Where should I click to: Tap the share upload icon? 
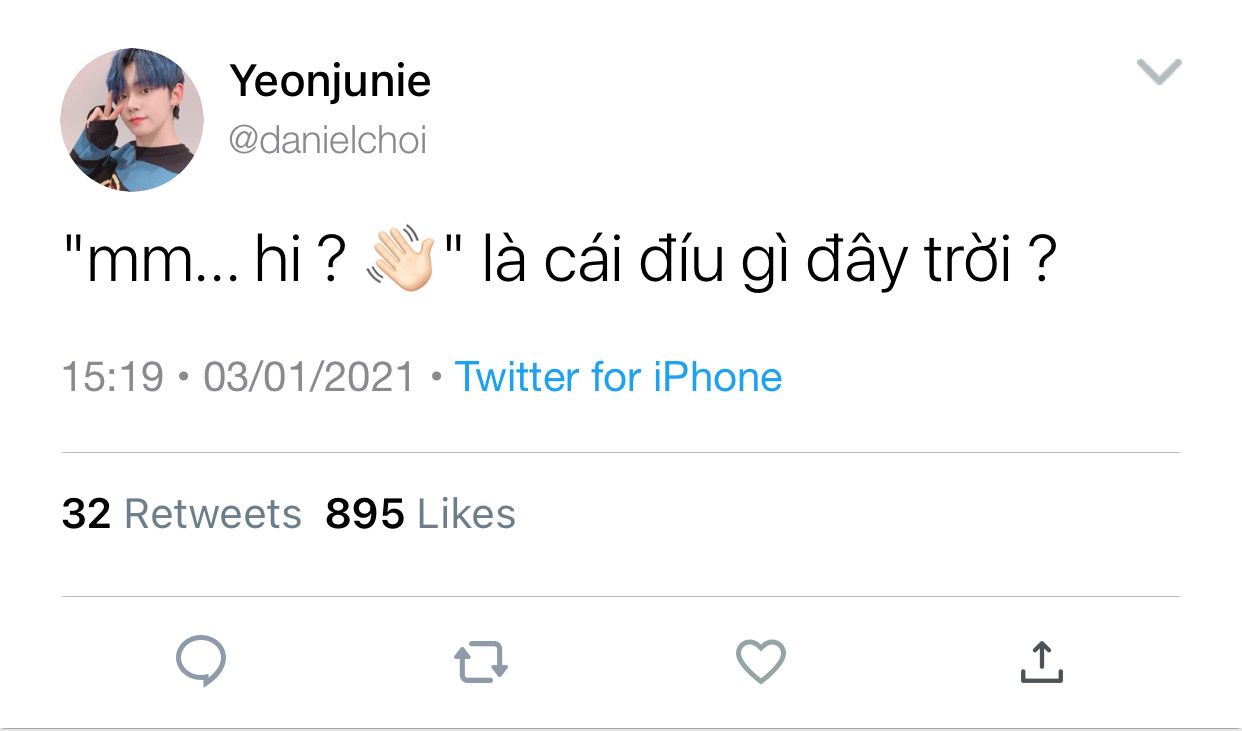click(x=1041, y=662)
